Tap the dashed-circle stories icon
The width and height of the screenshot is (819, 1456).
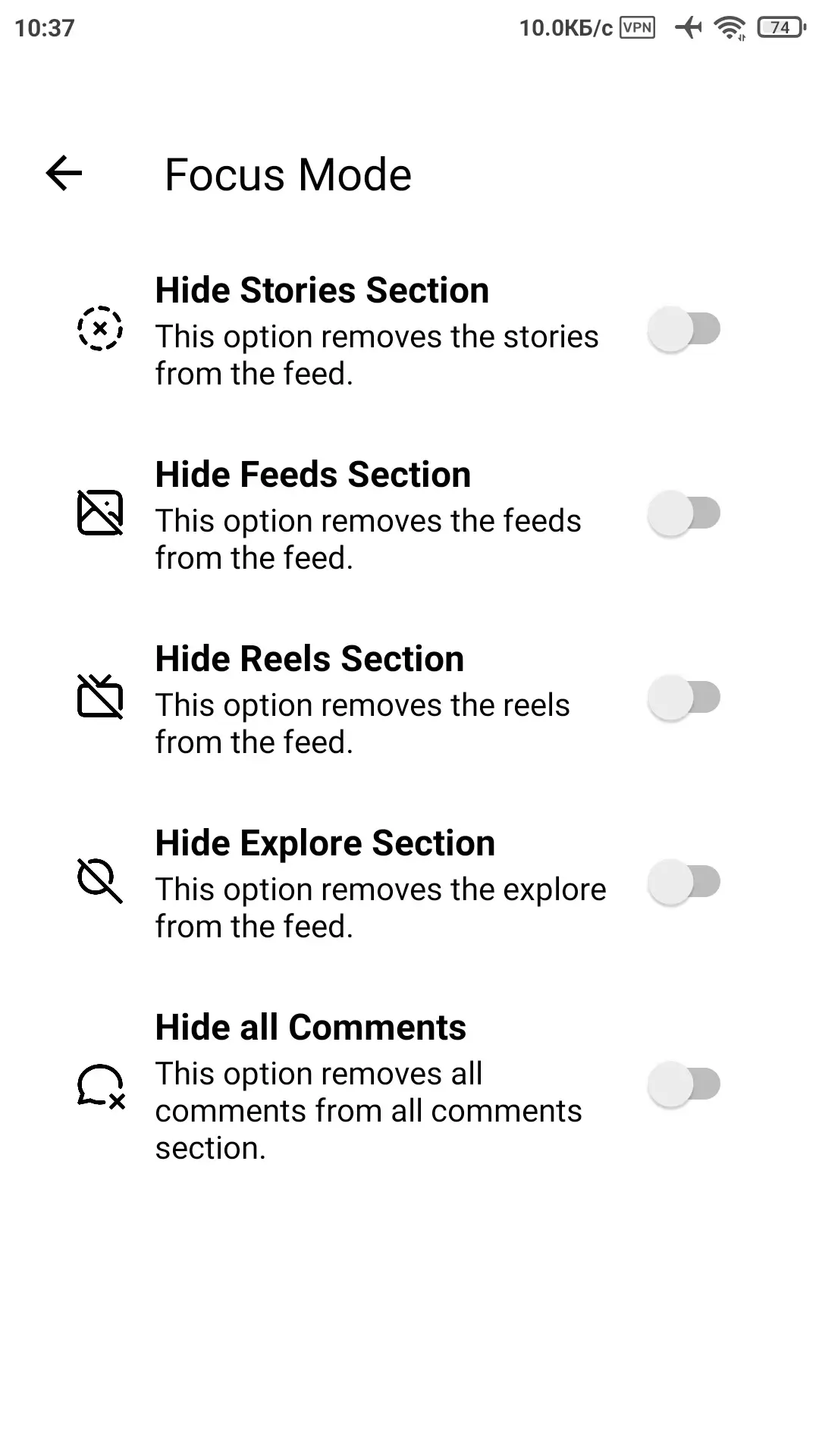[100, 329]
